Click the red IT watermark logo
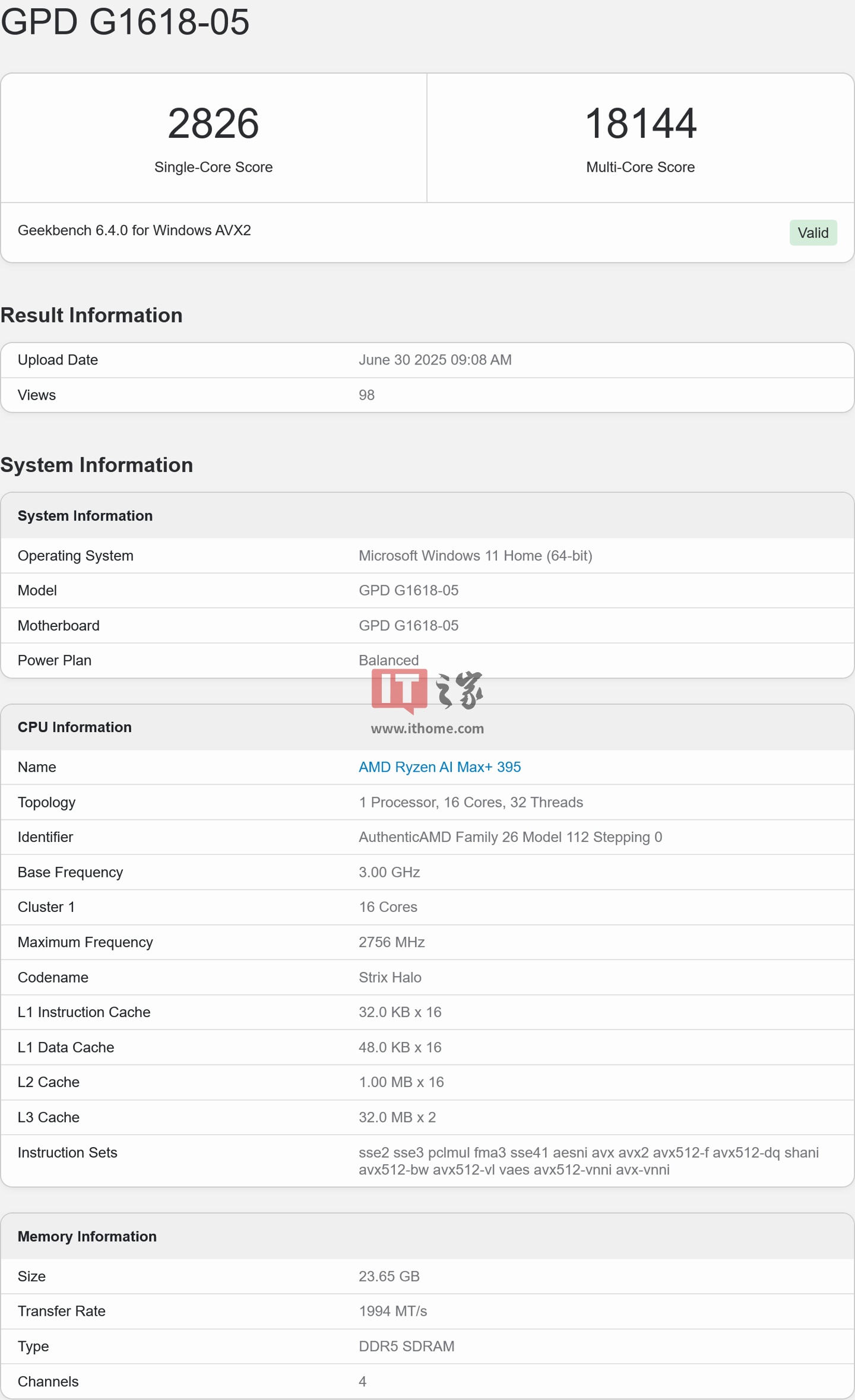 pyautogui.click(x=399, y=690)
